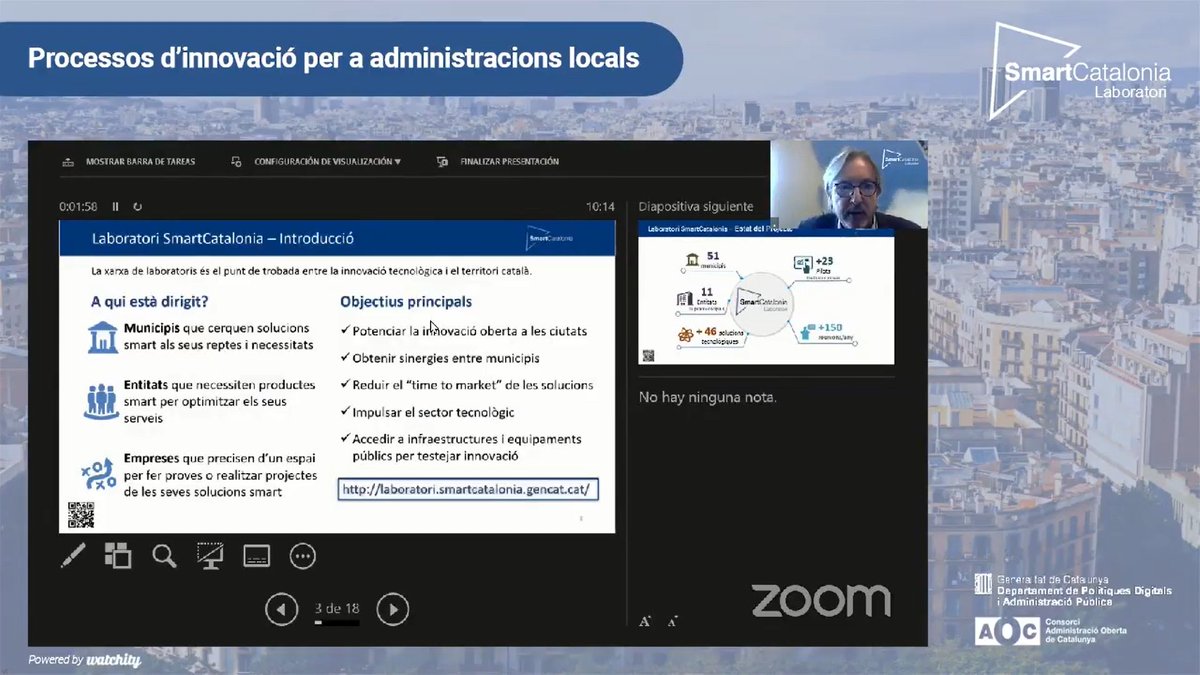Click the Finalizar presentación icon
This screenshot has width=1200, height=675.
point(441,161)
